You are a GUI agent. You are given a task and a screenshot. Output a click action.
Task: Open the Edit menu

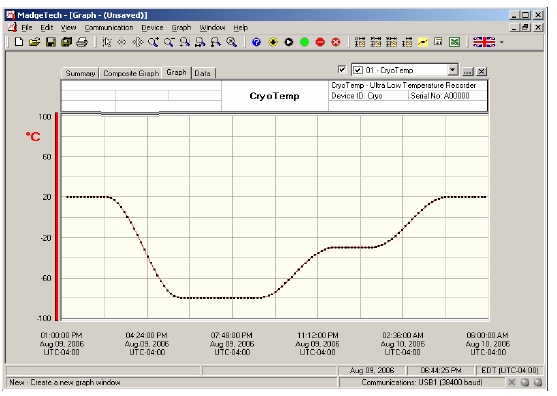47,27
